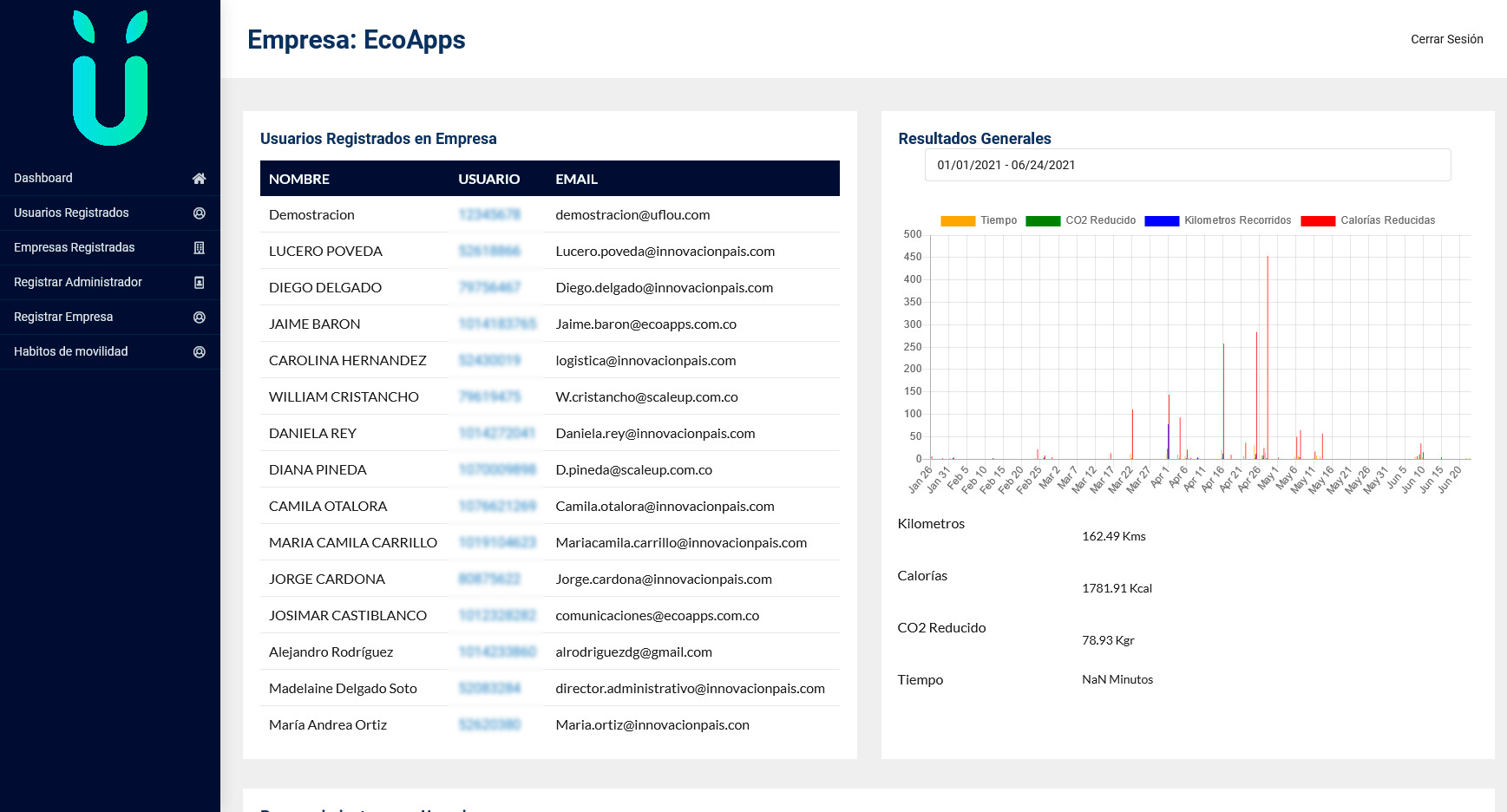The image size is (1507, 812).
Task: Click the Resultados Generales heading
Action: point(974,139)
